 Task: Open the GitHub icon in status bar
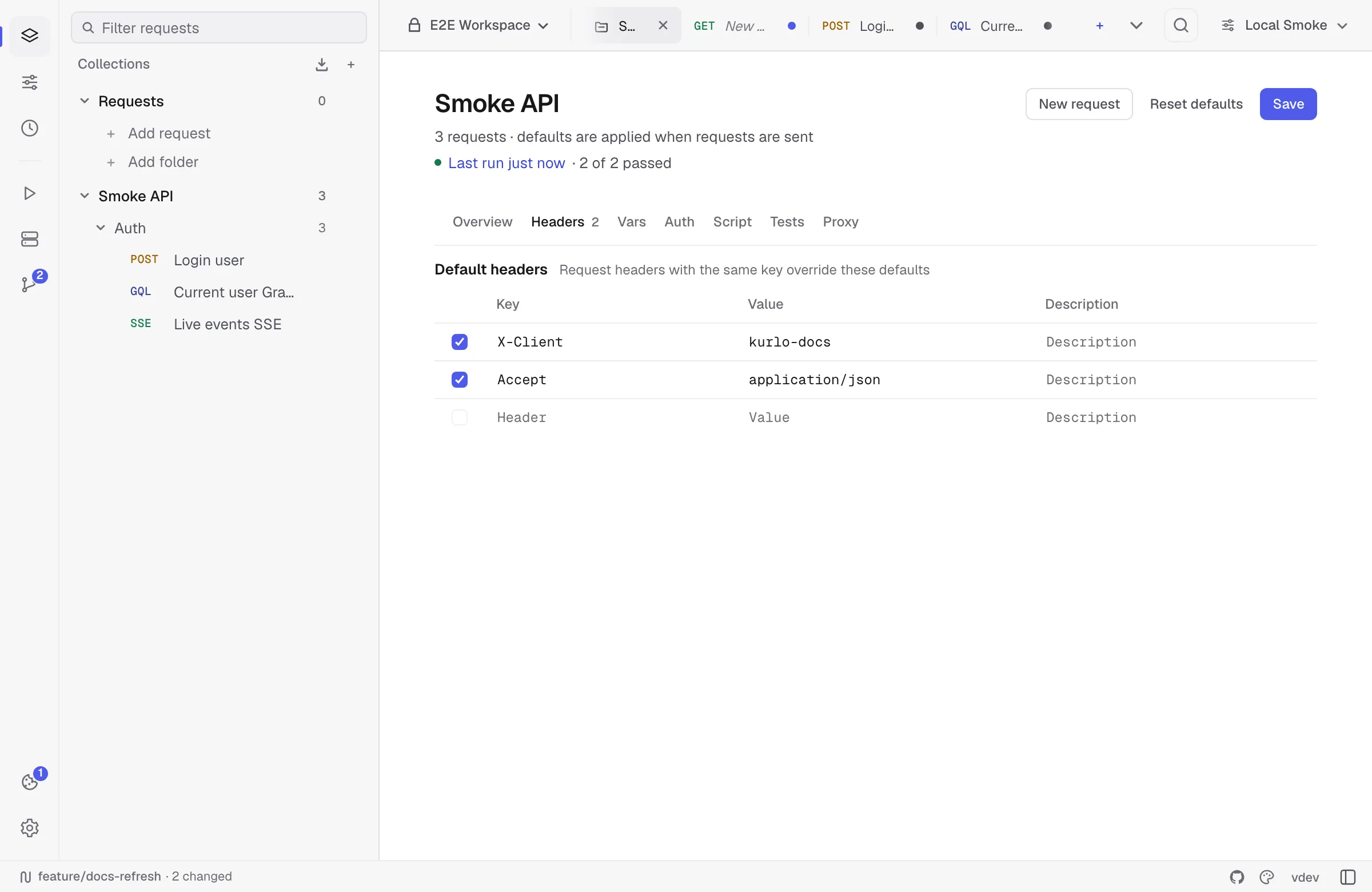(1237, 877)
